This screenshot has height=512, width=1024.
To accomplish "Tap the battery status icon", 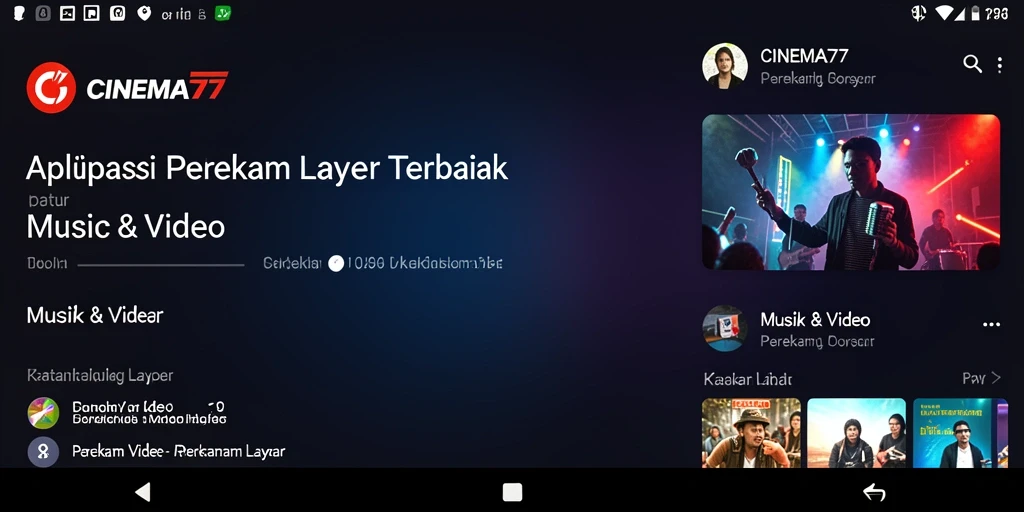I will (x=975, y=12).
